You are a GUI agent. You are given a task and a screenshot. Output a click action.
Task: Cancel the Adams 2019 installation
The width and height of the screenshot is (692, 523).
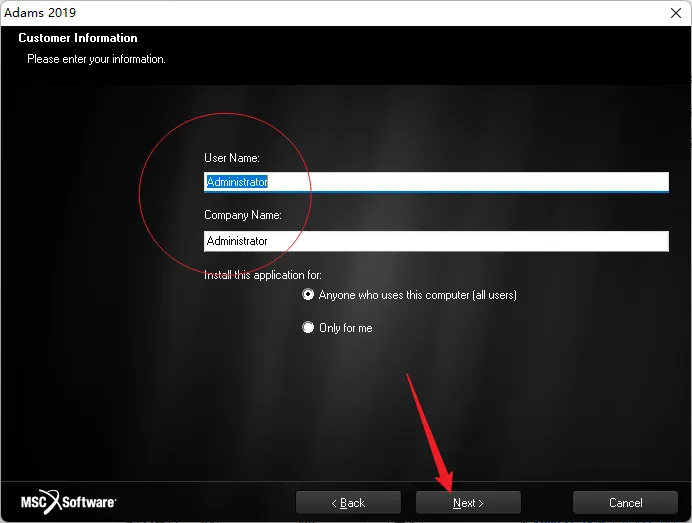[625, 503]
